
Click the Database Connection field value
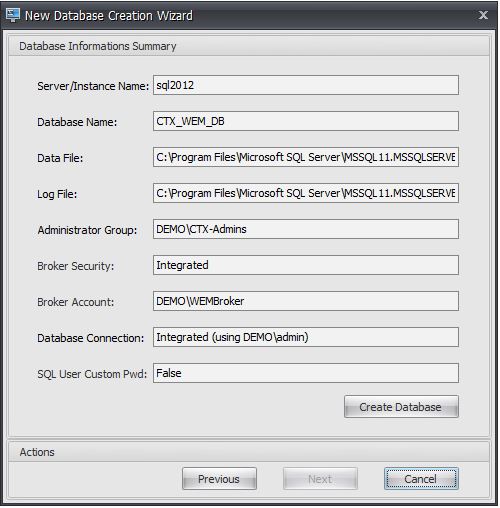click(x=306, y=337)
